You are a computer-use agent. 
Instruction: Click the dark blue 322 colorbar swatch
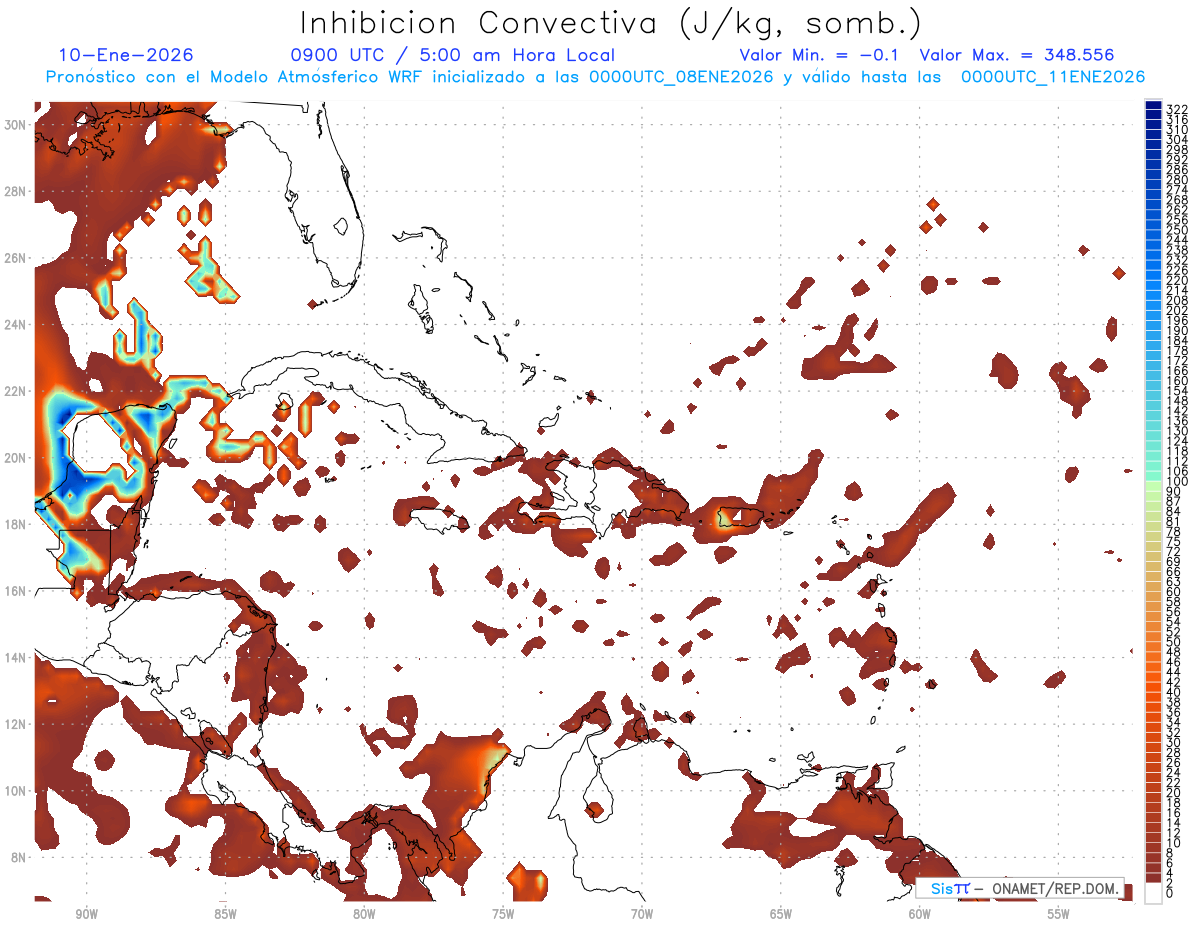1153,106
